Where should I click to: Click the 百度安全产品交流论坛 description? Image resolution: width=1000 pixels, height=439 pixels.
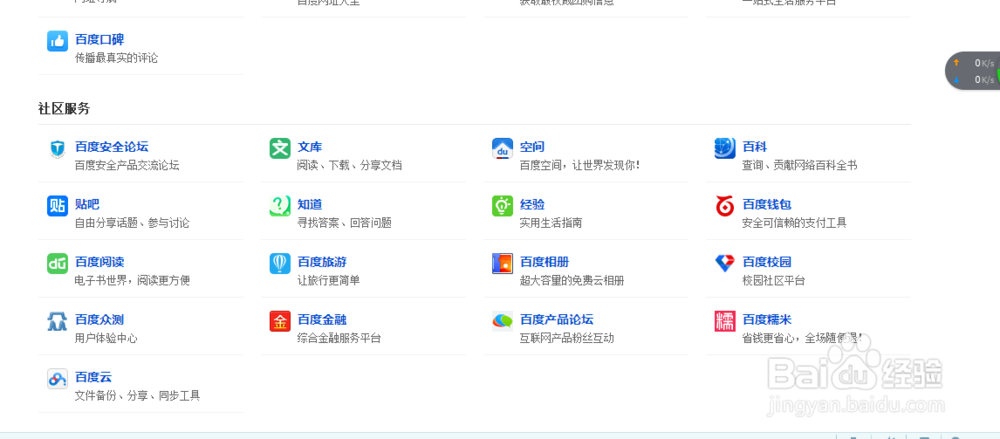click(x=127, y=165)
